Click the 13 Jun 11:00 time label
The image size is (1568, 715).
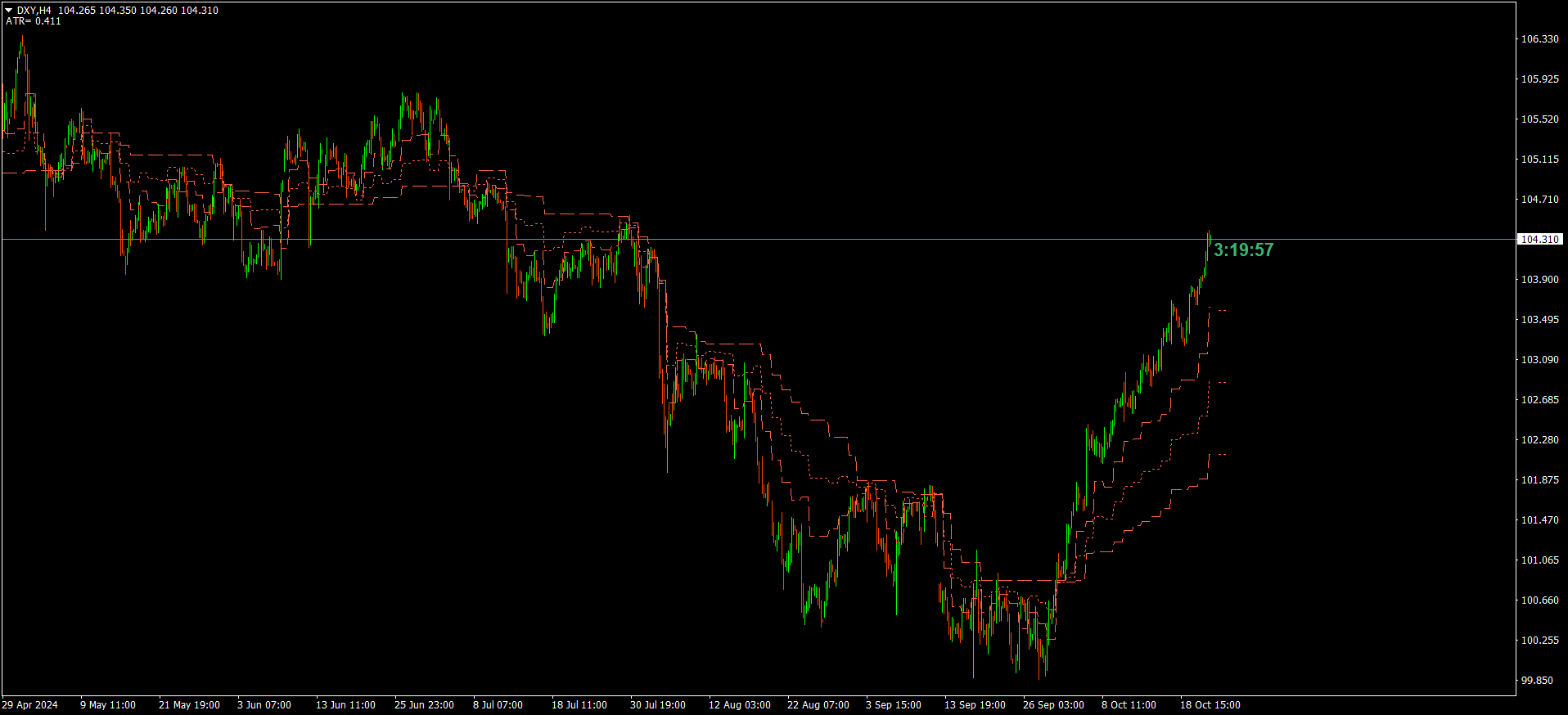click(x=345, y=704)
